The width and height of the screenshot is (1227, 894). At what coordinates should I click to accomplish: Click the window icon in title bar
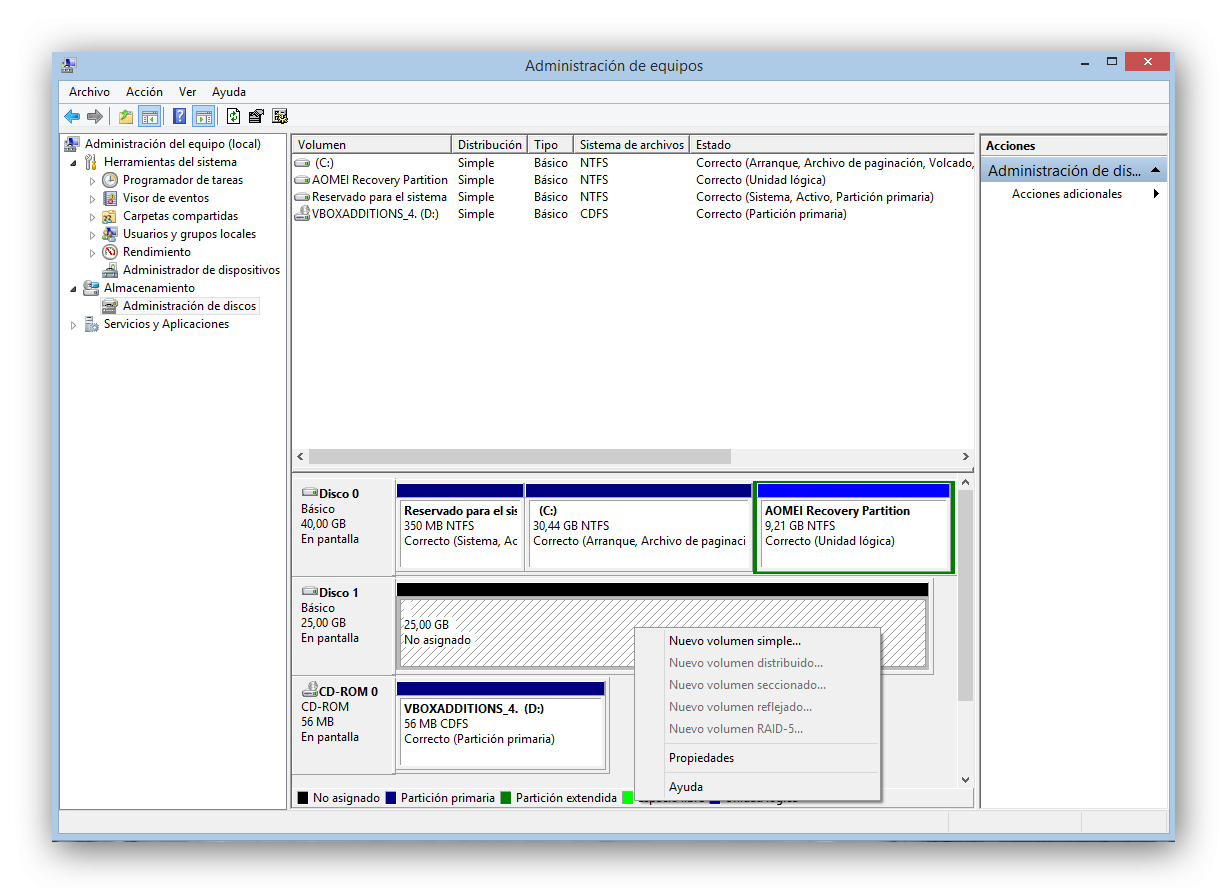click(69, 65)
